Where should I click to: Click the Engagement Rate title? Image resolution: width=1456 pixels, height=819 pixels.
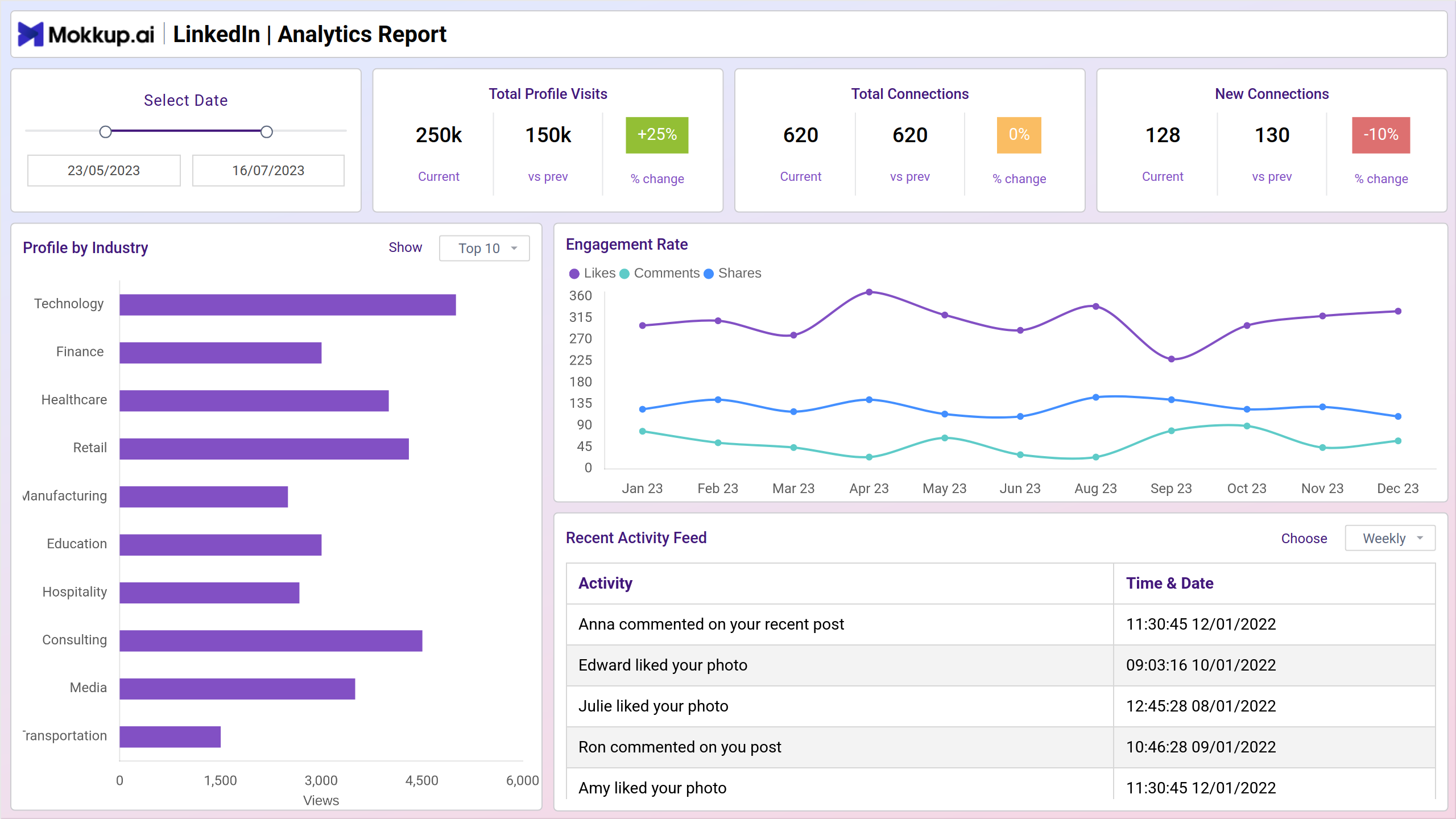click(x=627, y=245)
